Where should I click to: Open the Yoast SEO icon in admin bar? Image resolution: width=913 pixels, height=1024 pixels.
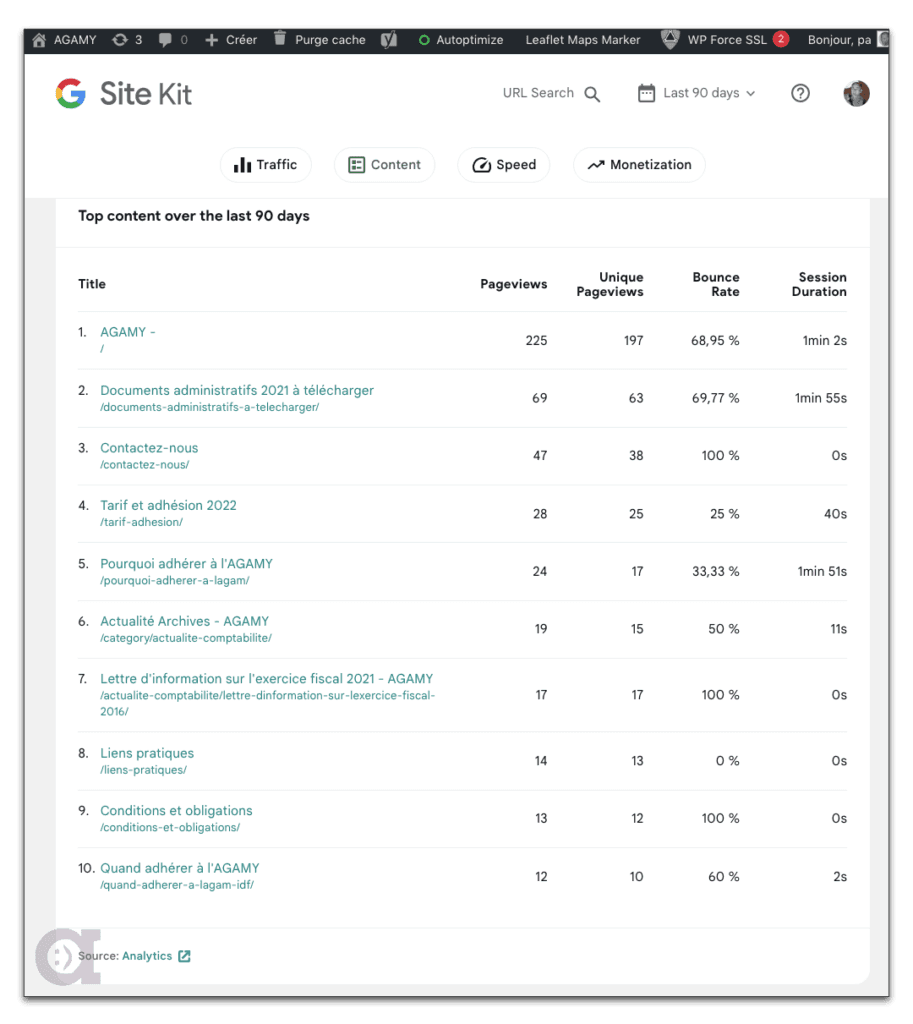click(x=388, y=40)
